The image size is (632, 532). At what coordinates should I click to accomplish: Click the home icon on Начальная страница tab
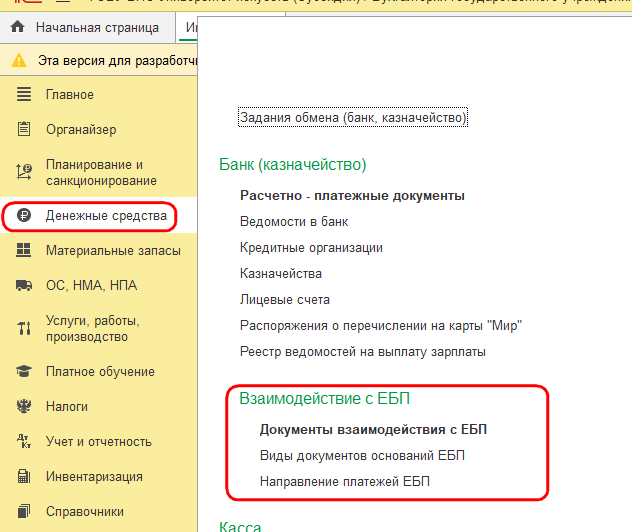click(x=17, y=27)
